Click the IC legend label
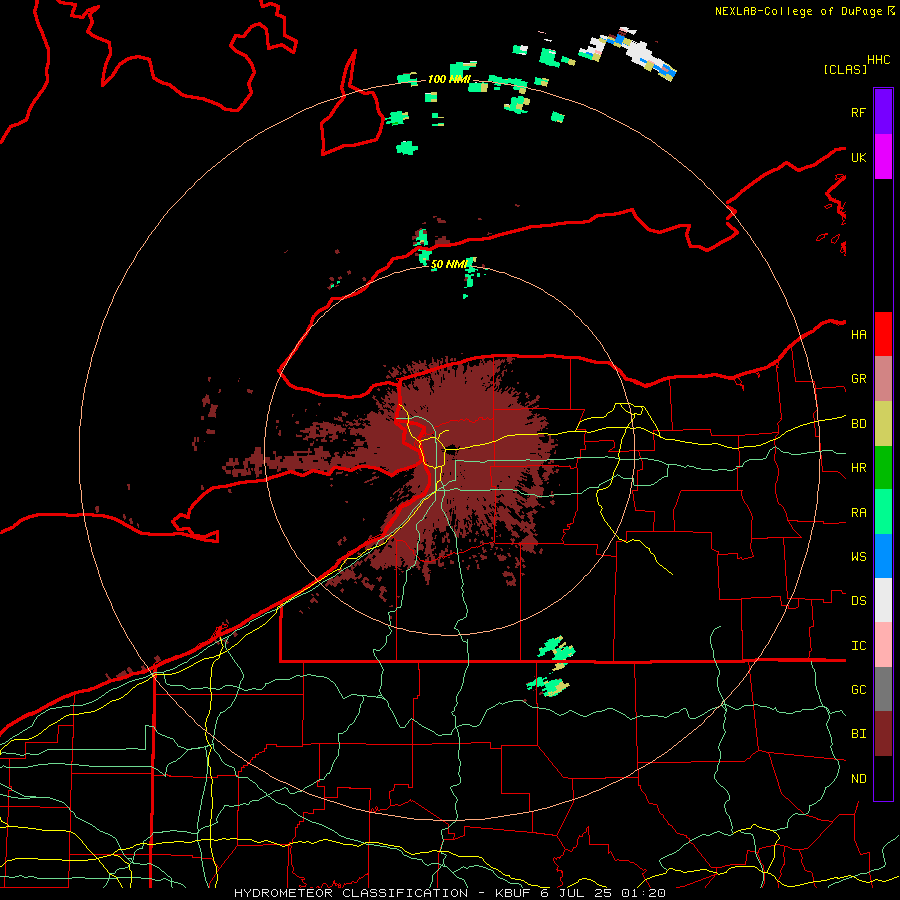Screen dimensions: 900x900 point(858,646)
